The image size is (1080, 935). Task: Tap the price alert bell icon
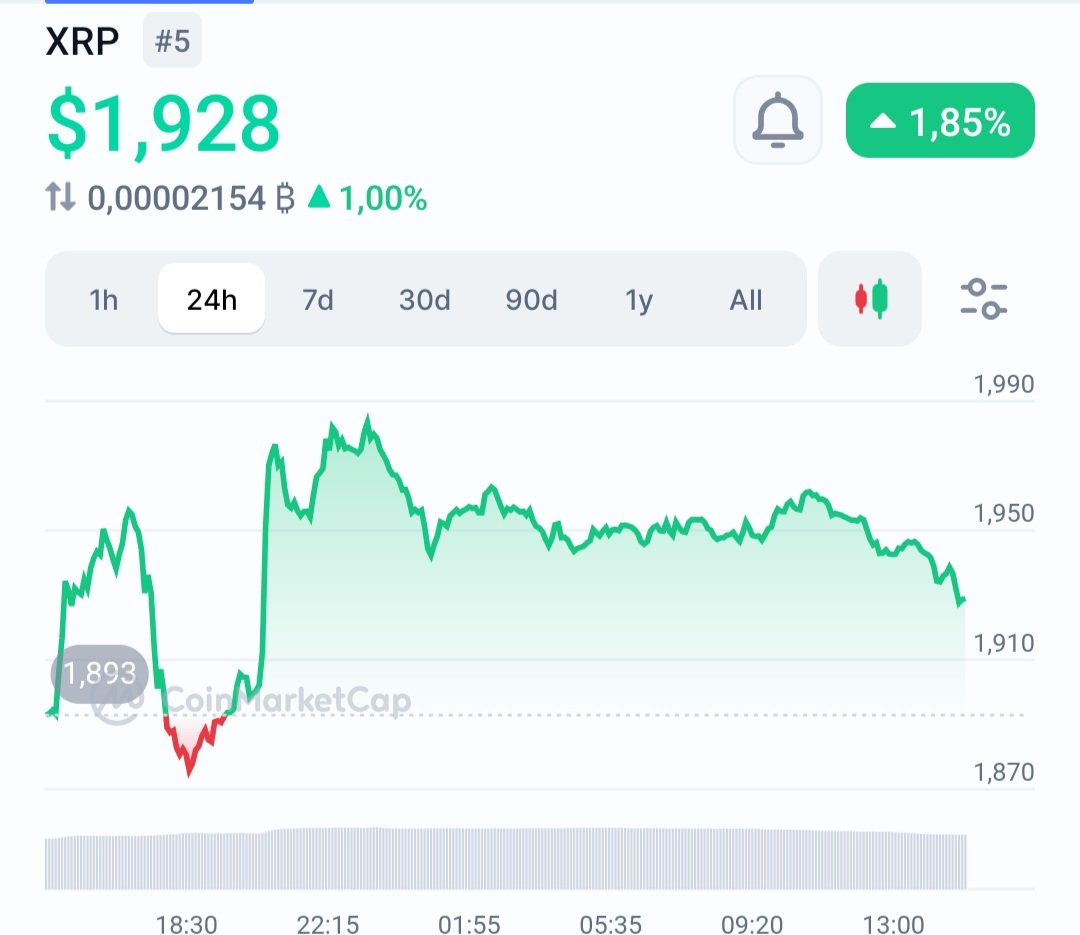click(778, 120)
